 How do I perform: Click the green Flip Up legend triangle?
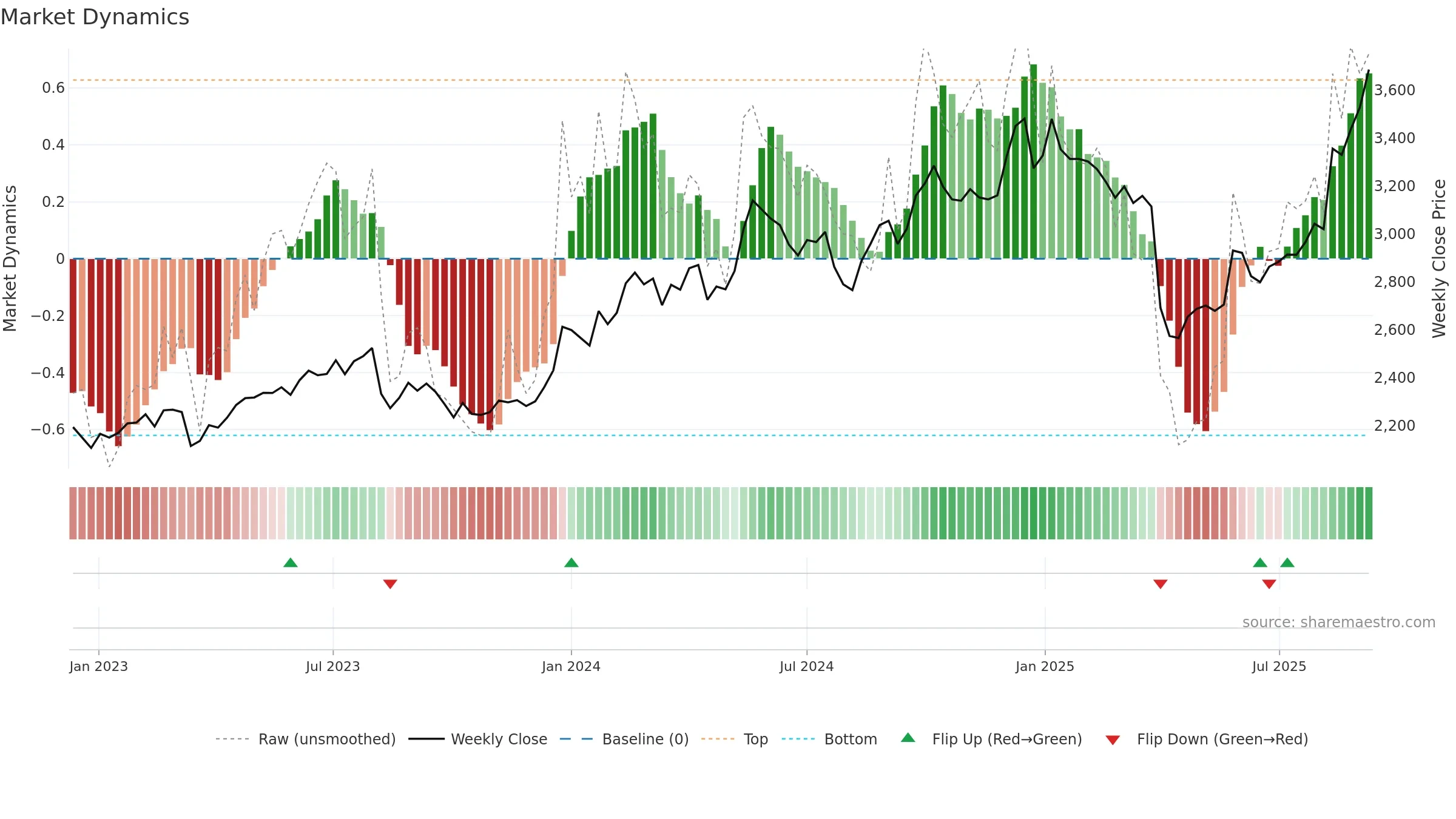[908, 738]
